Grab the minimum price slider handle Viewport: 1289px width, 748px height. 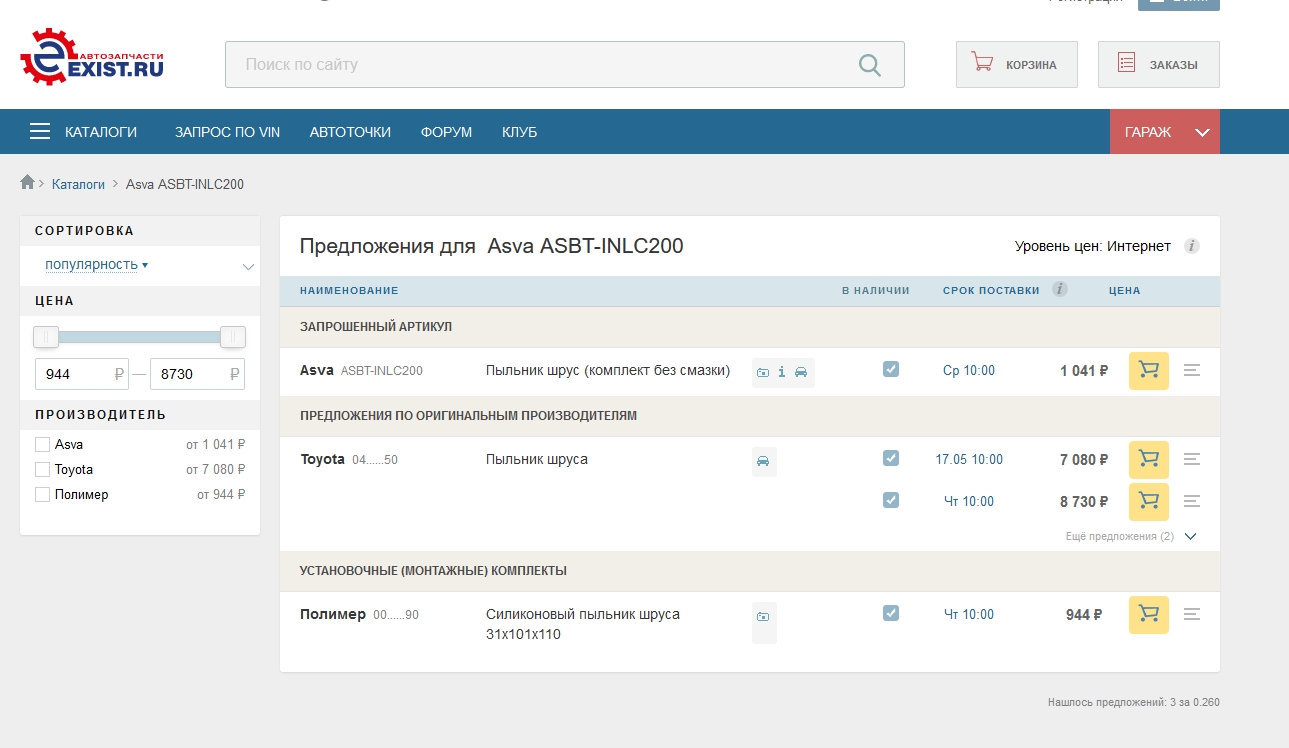[46, 337]
